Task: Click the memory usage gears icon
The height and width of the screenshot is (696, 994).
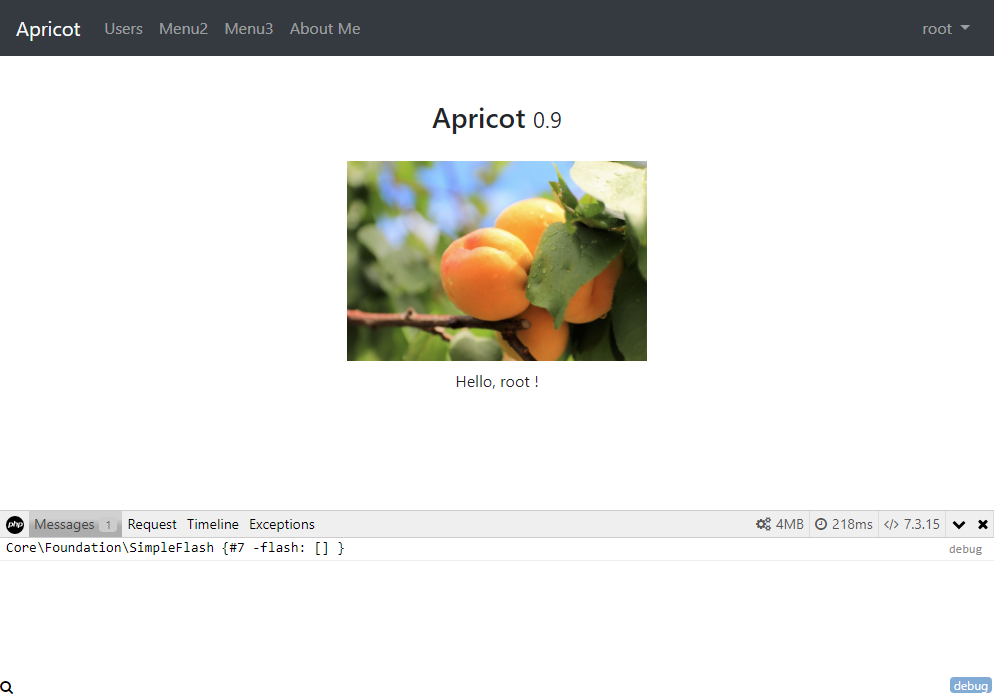Action: (763, 525)
